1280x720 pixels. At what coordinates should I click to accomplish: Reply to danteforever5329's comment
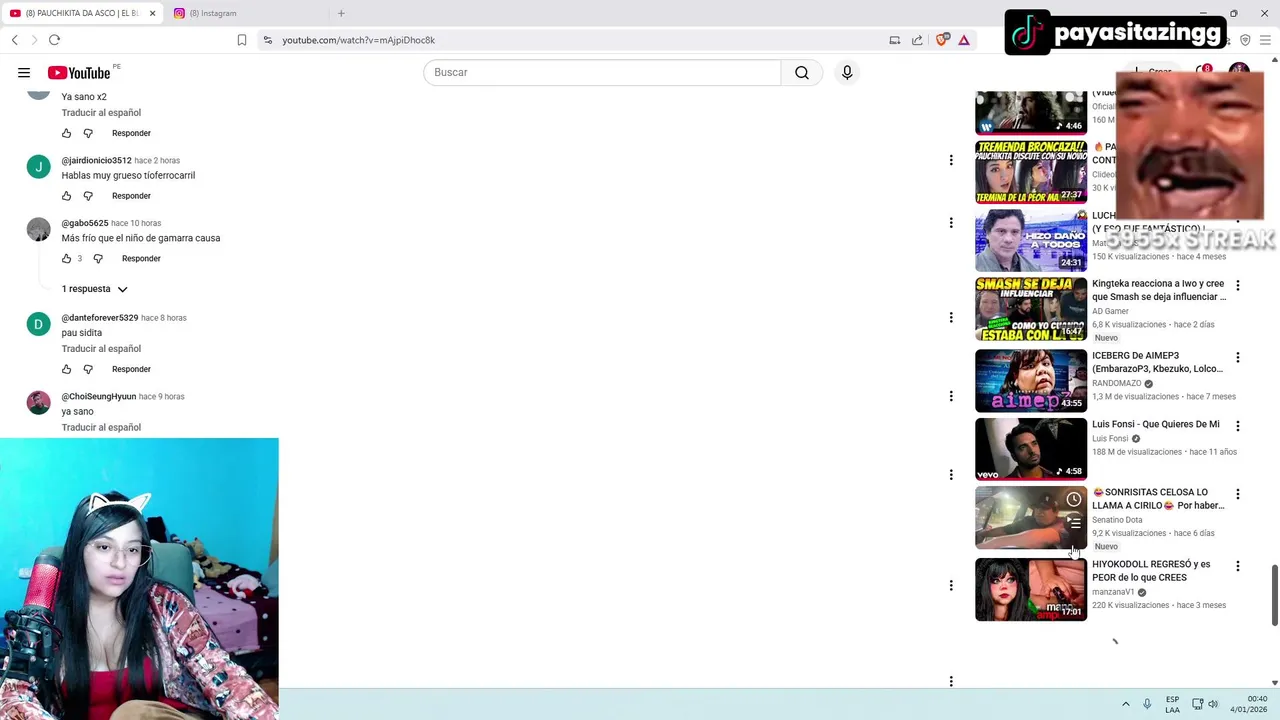(131, 369)
